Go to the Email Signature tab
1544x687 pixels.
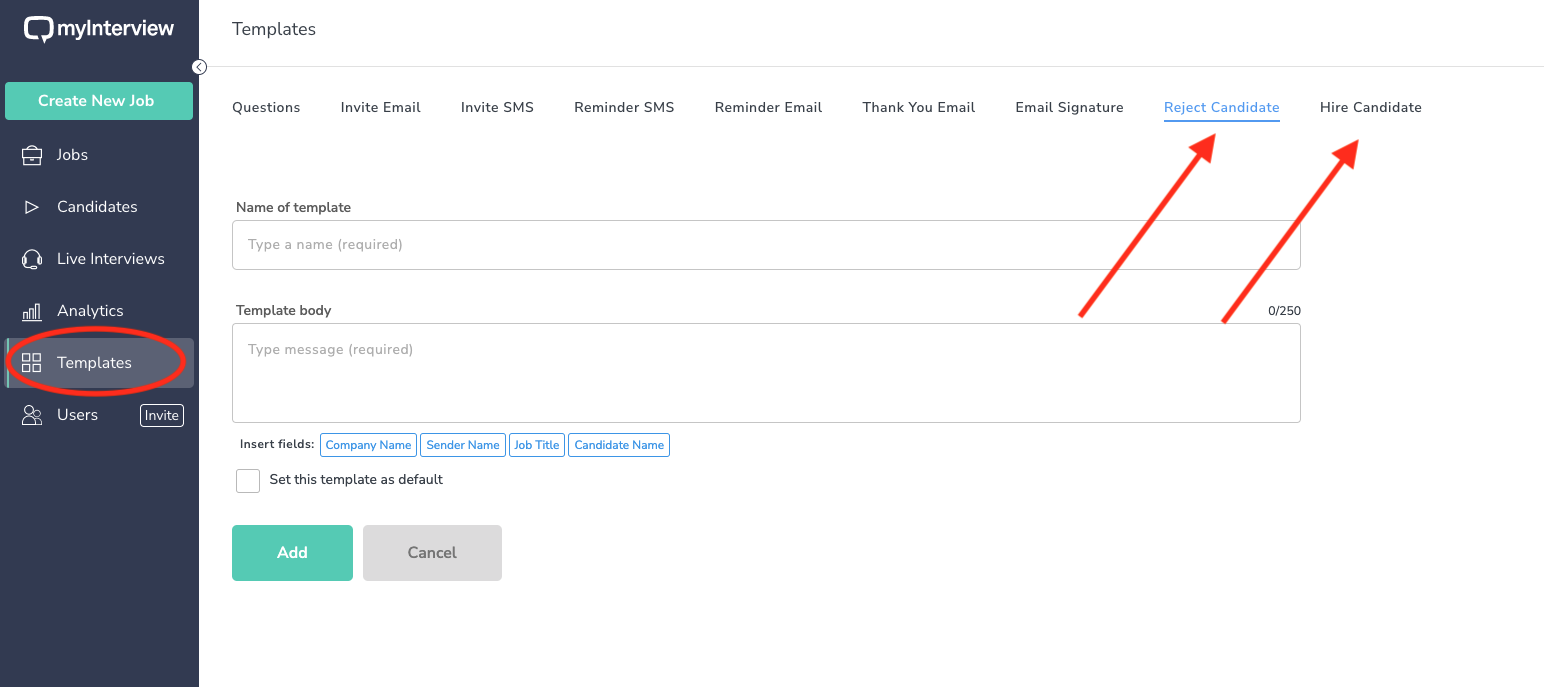pos(1069,107)
